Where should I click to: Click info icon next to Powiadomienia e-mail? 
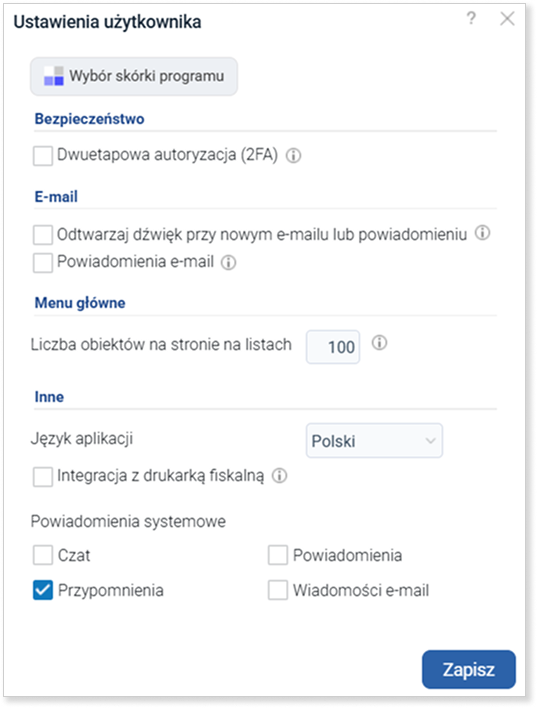pyautogui.click(x=229, y=262)
